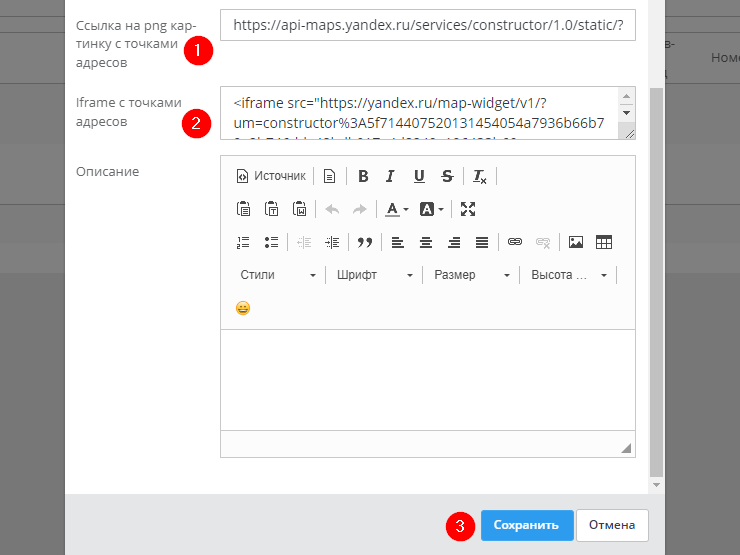The height and width of the screenshot is (555, 740).
Task: Open the Размер size dropdown
Action: click(x=472, y=275)
